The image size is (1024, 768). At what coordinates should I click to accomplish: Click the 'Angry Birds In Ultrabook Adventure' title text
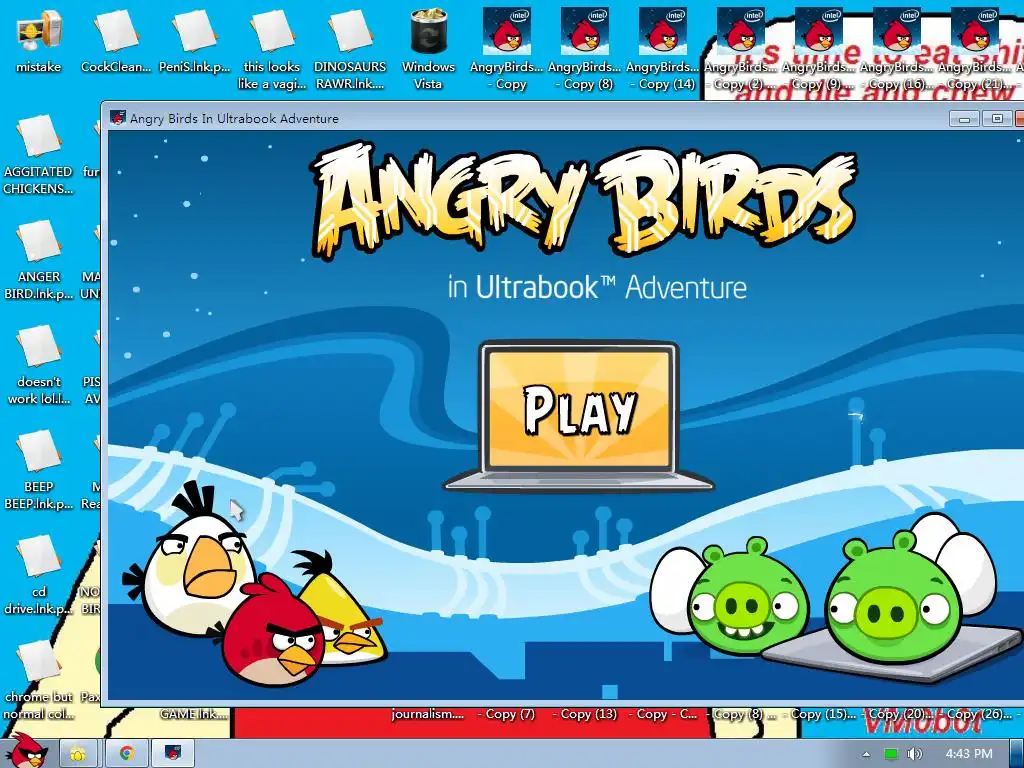234,119
